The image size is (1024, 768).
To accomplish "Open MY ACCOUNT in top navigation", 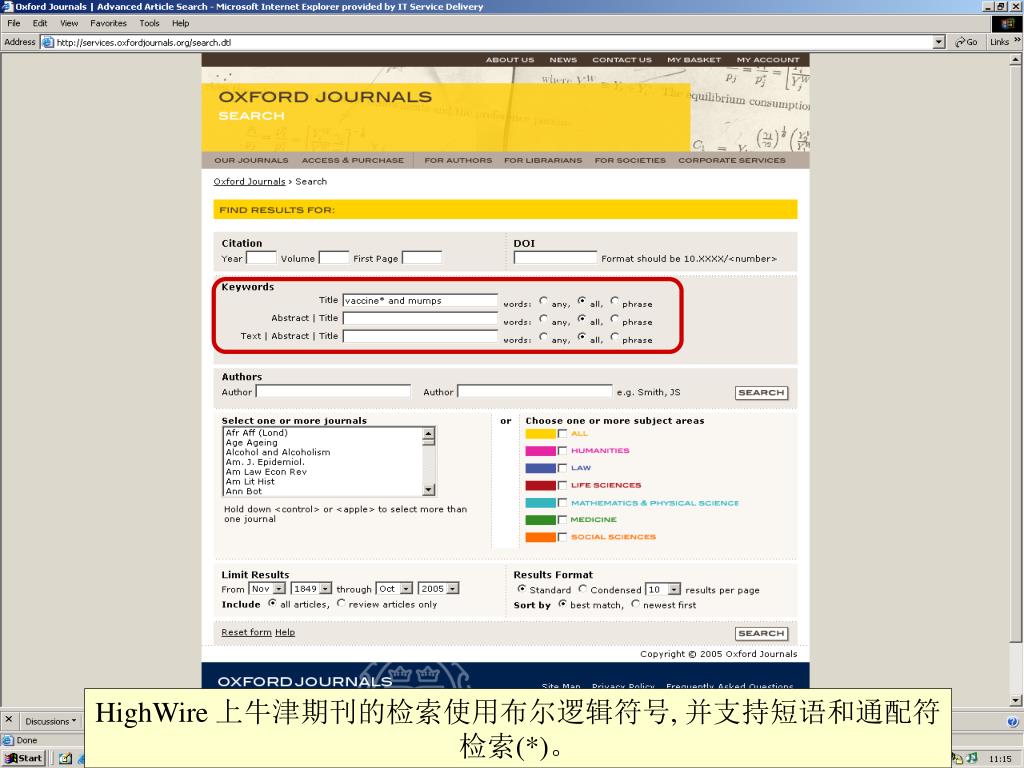I will tap(768, 59).
